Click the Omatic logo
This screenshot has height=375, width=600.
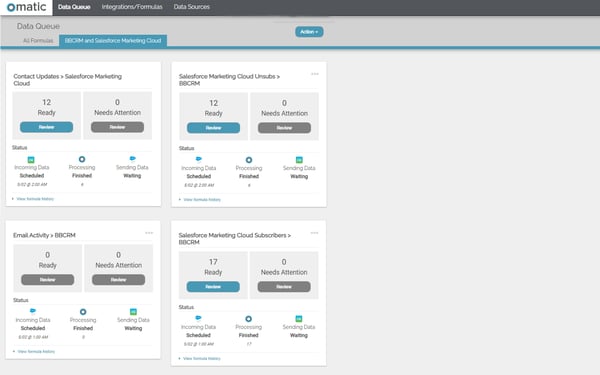[x=26, y=7]
